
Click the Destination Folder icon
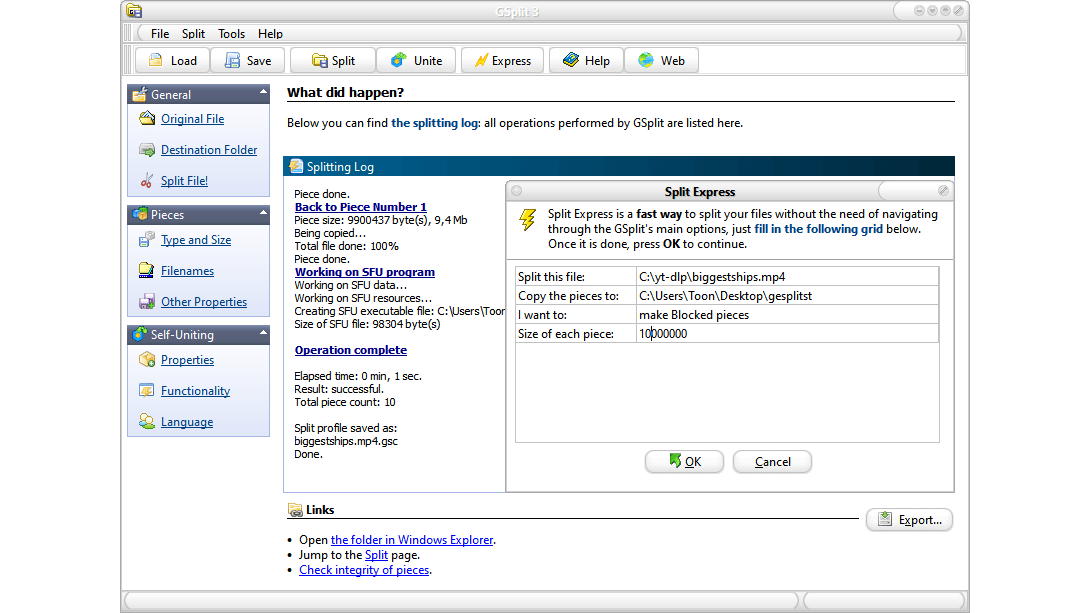147,149
